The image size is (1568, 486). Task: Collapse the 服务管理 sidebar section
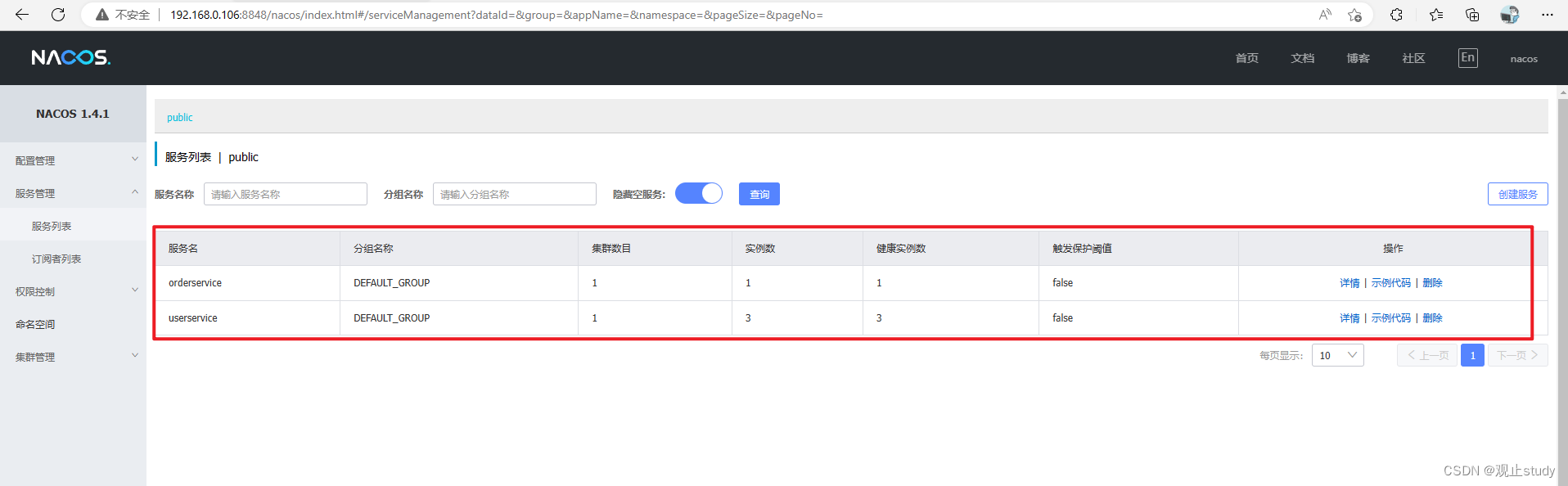[x=73, y=193]
